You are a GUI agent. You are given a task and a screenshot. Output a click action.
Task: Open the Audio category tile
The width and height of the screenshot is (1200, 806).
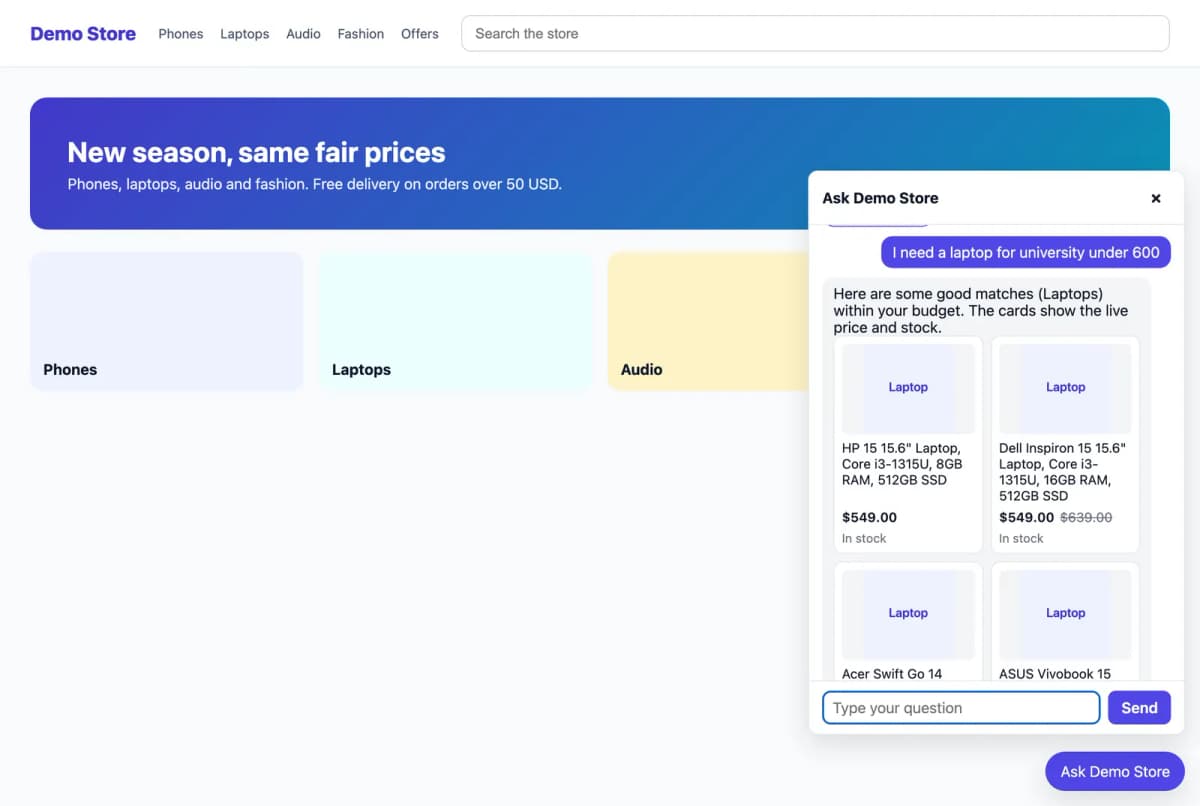pyautogui.click(x=708, y=321)
